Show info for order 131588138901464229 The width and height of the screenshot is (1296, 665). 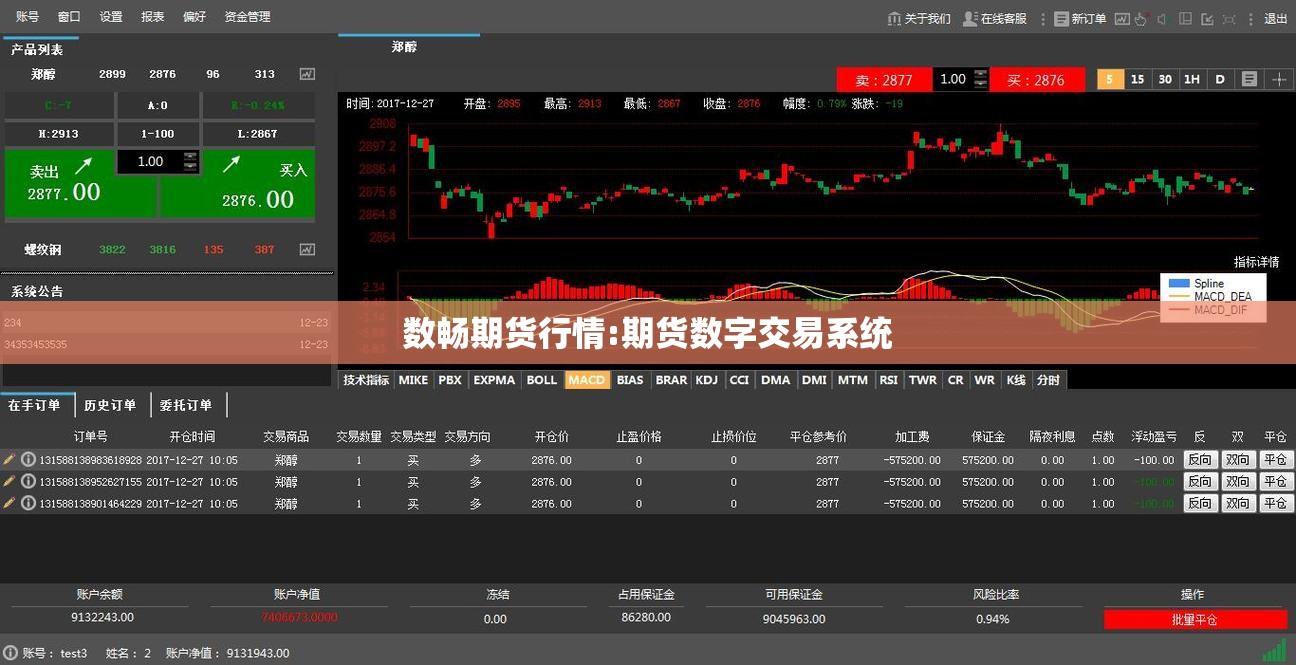pos(28,504)
